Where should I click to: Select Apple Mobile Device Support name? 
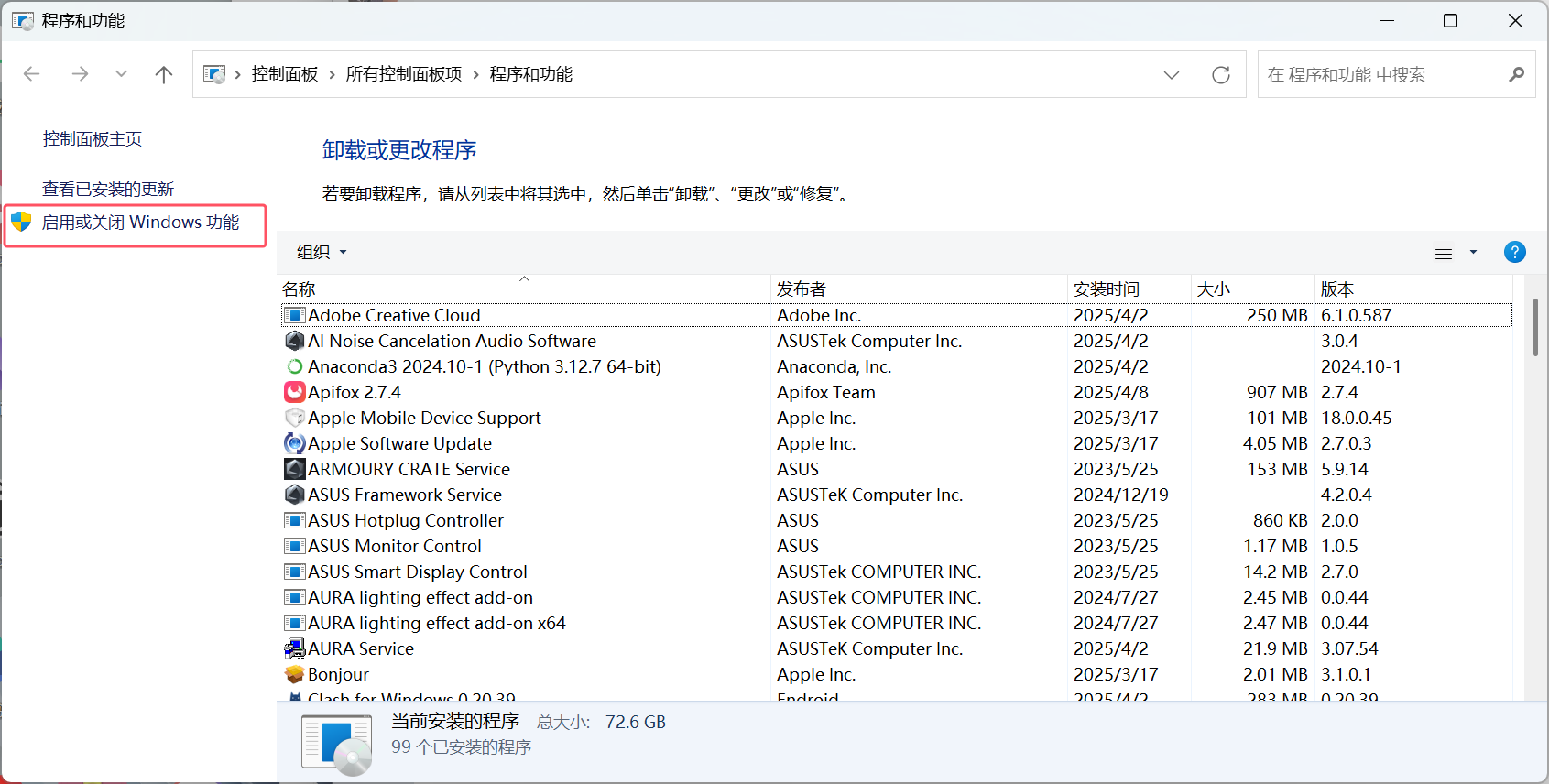pyautogui.click(x=424, y=418)
